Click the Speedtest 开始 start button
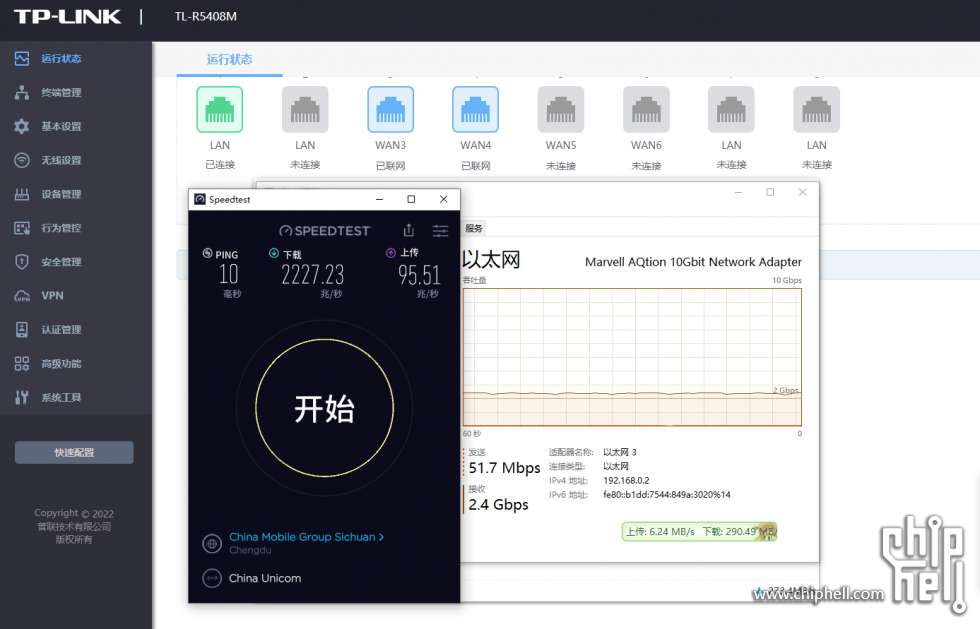Image resolution: width=980 pixels, height=629 pixels. (x=324, y=408)
